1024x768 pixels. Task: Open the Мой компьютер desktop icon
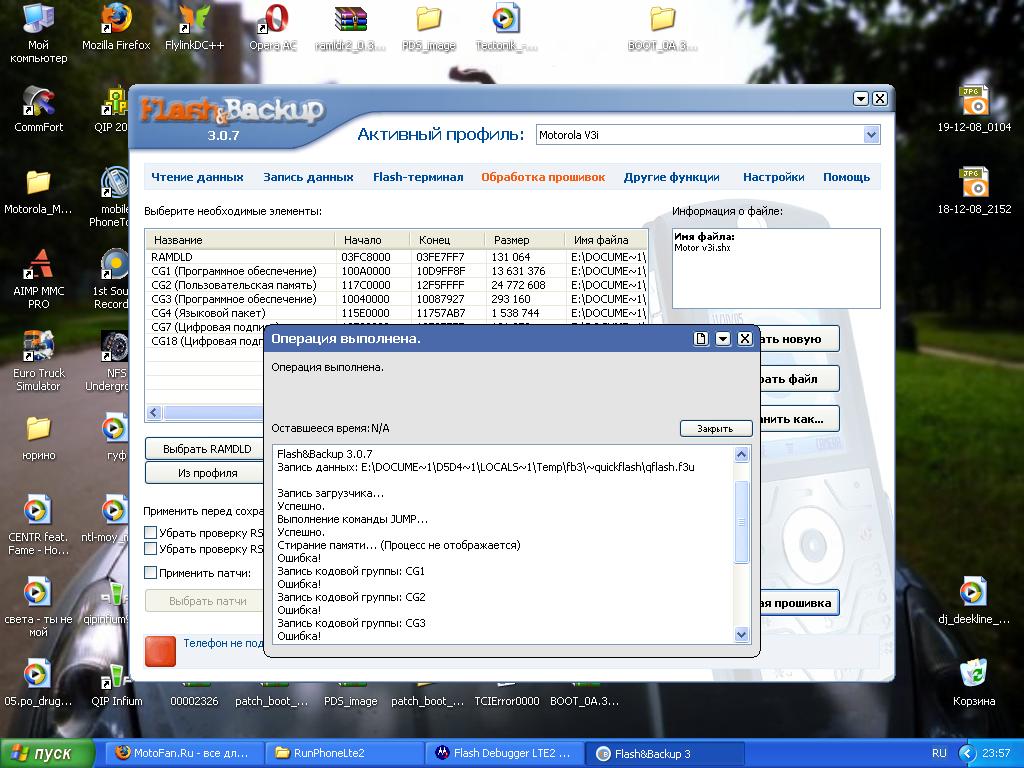pos(38,33)
